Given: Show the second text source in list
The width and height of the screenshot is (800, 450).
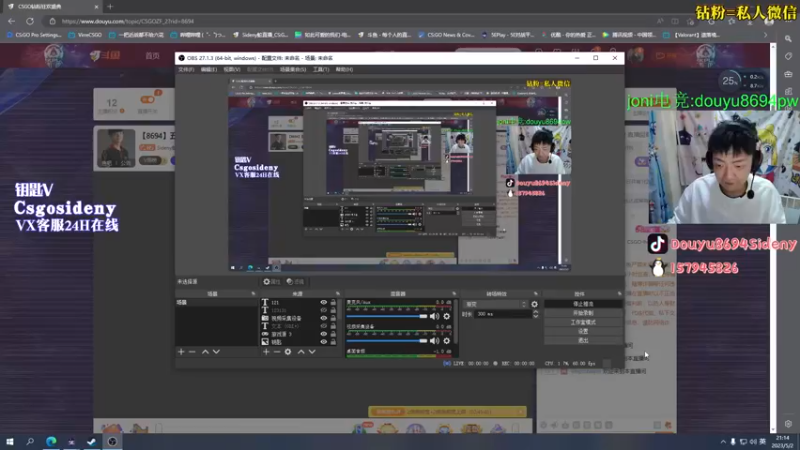Looking at the screenshot, I should (x=323, y=310).
